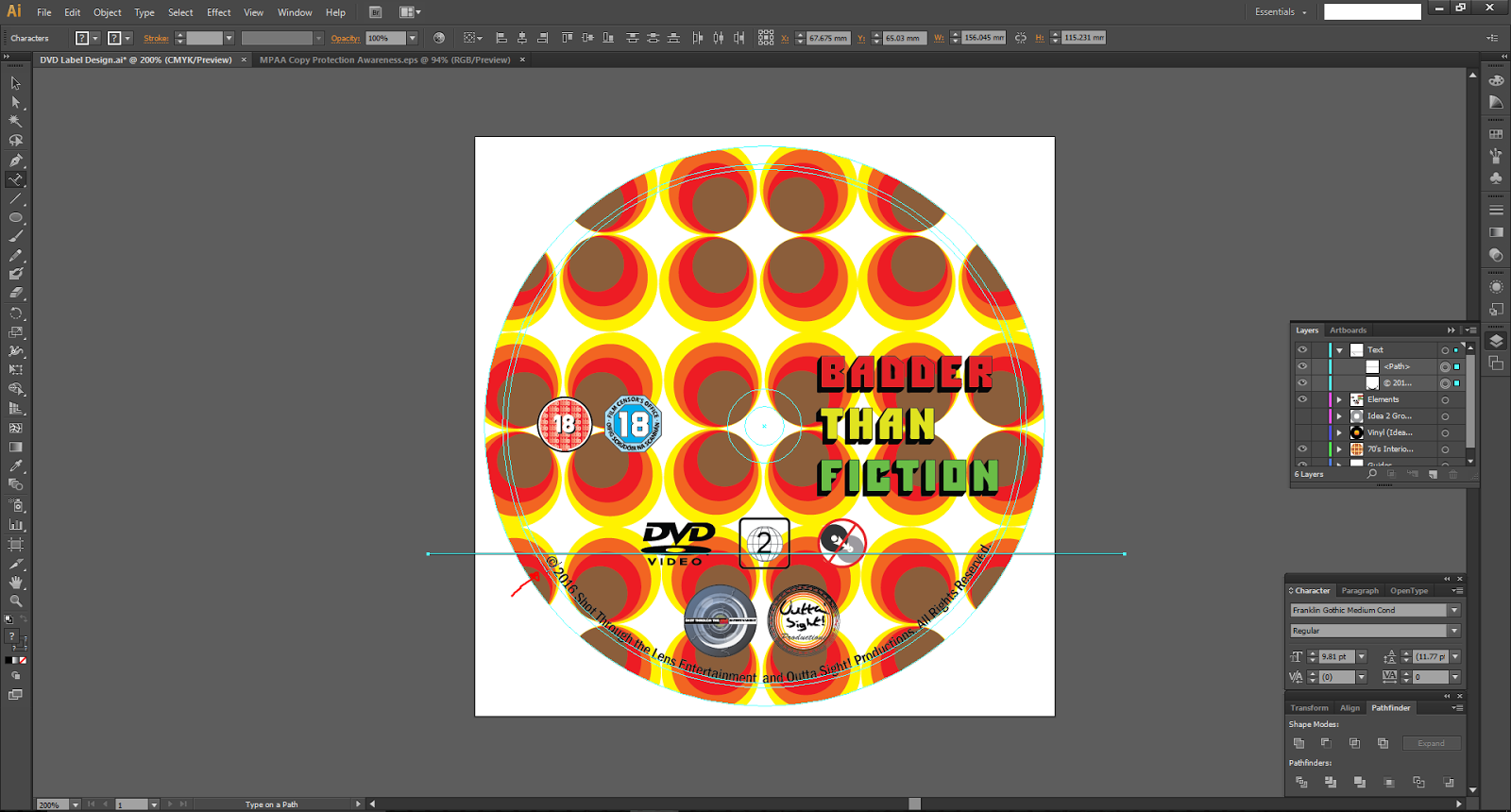Click the color mode button below fill swatch
This screenshot has width=1511, height=812.
pos(9,660)
